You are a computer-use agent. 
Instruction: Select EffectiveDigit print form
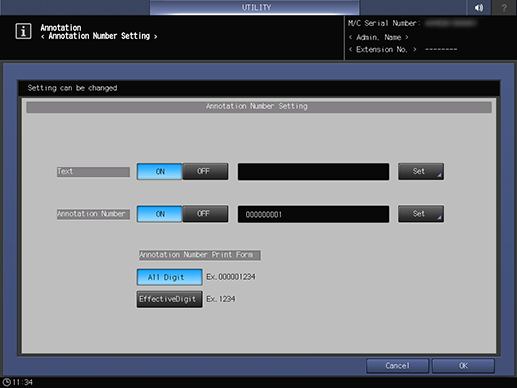[x=169, y=299]
